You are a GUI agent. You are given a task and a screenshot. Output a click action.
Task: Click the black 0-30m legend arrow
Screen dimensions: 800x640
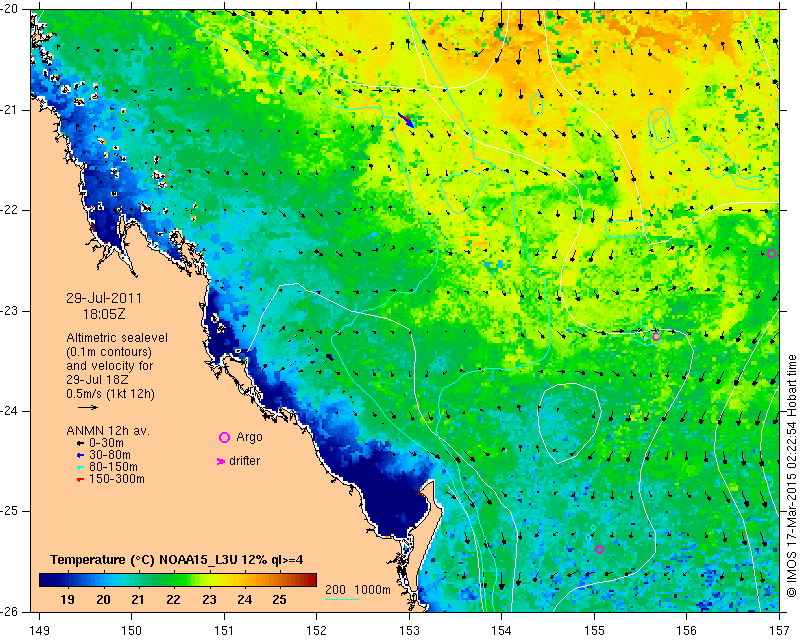click(x=80, y=444)
